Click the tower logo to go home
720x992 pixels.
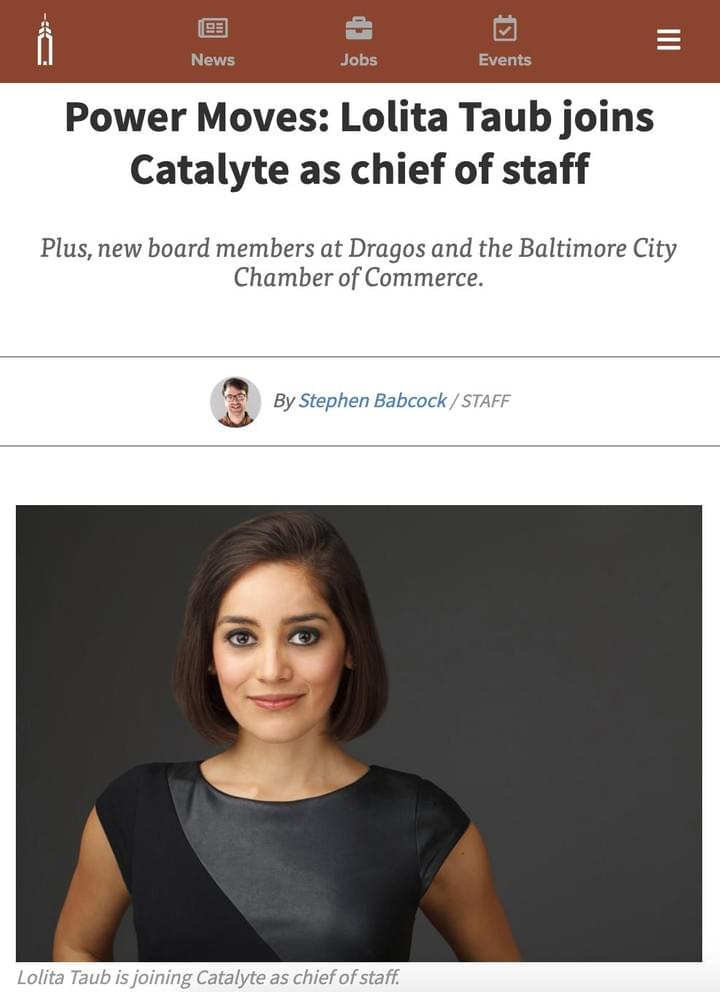coord(43,40)
